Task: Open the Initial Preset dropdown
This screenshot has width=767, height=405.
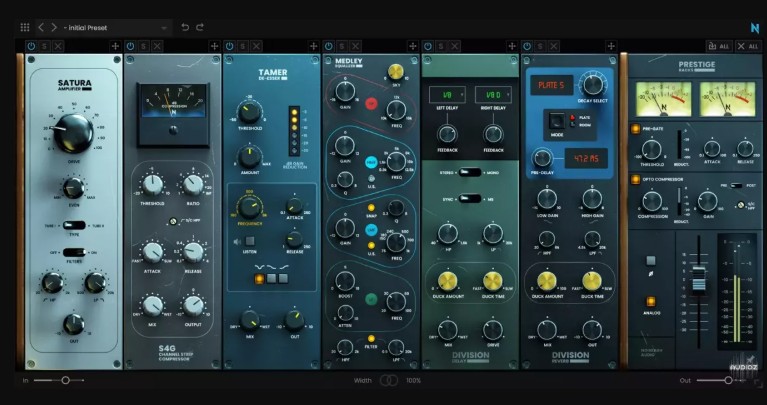Action: (x=115, y=27)
